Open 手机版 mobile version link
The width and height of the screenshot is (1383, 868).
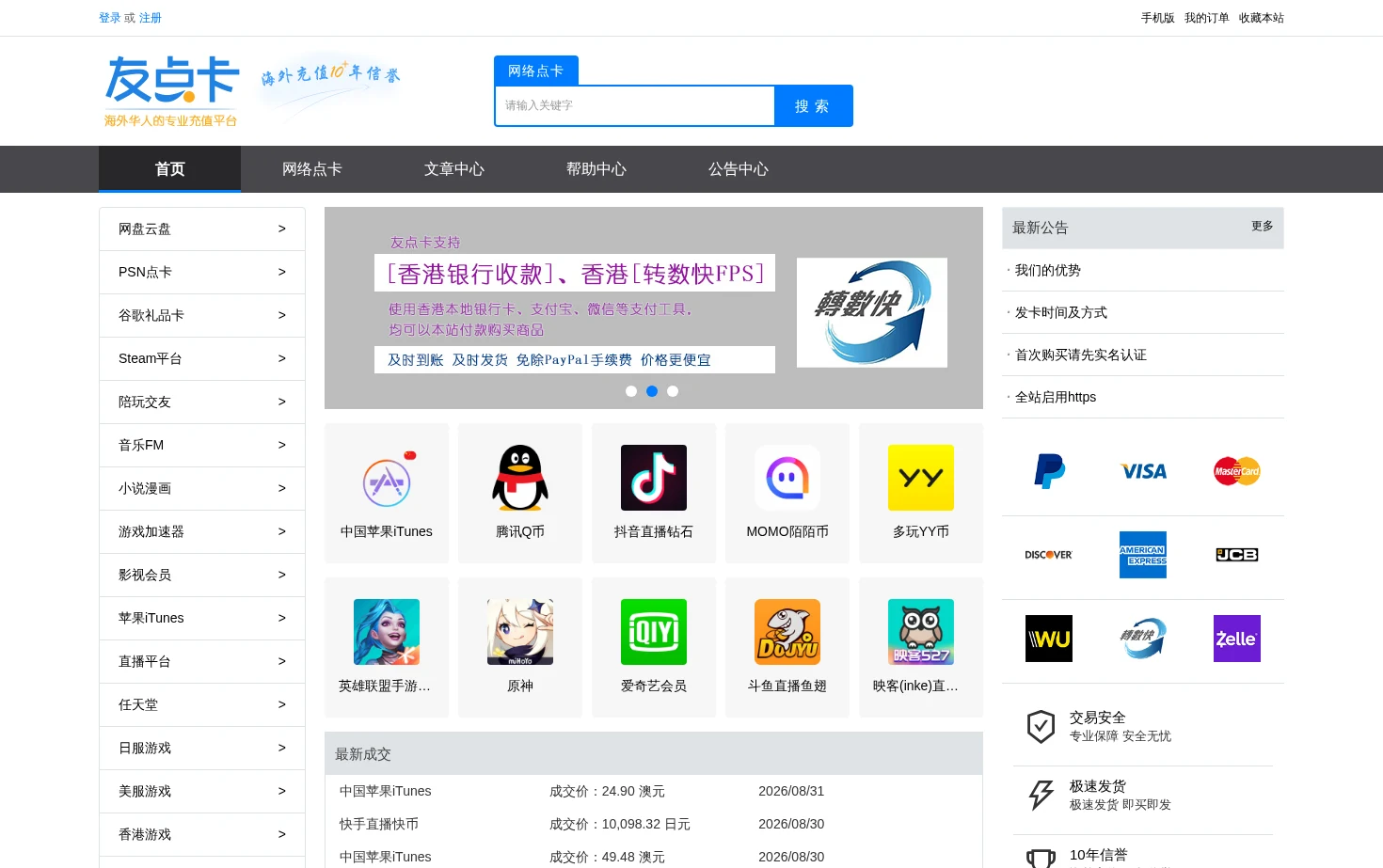1158,18
